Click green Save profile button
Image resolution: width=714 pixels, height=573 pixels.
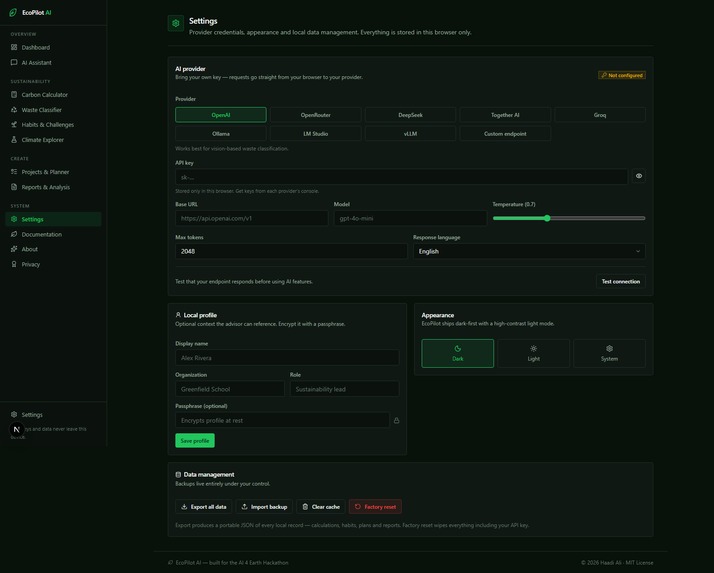coord(195,440)
